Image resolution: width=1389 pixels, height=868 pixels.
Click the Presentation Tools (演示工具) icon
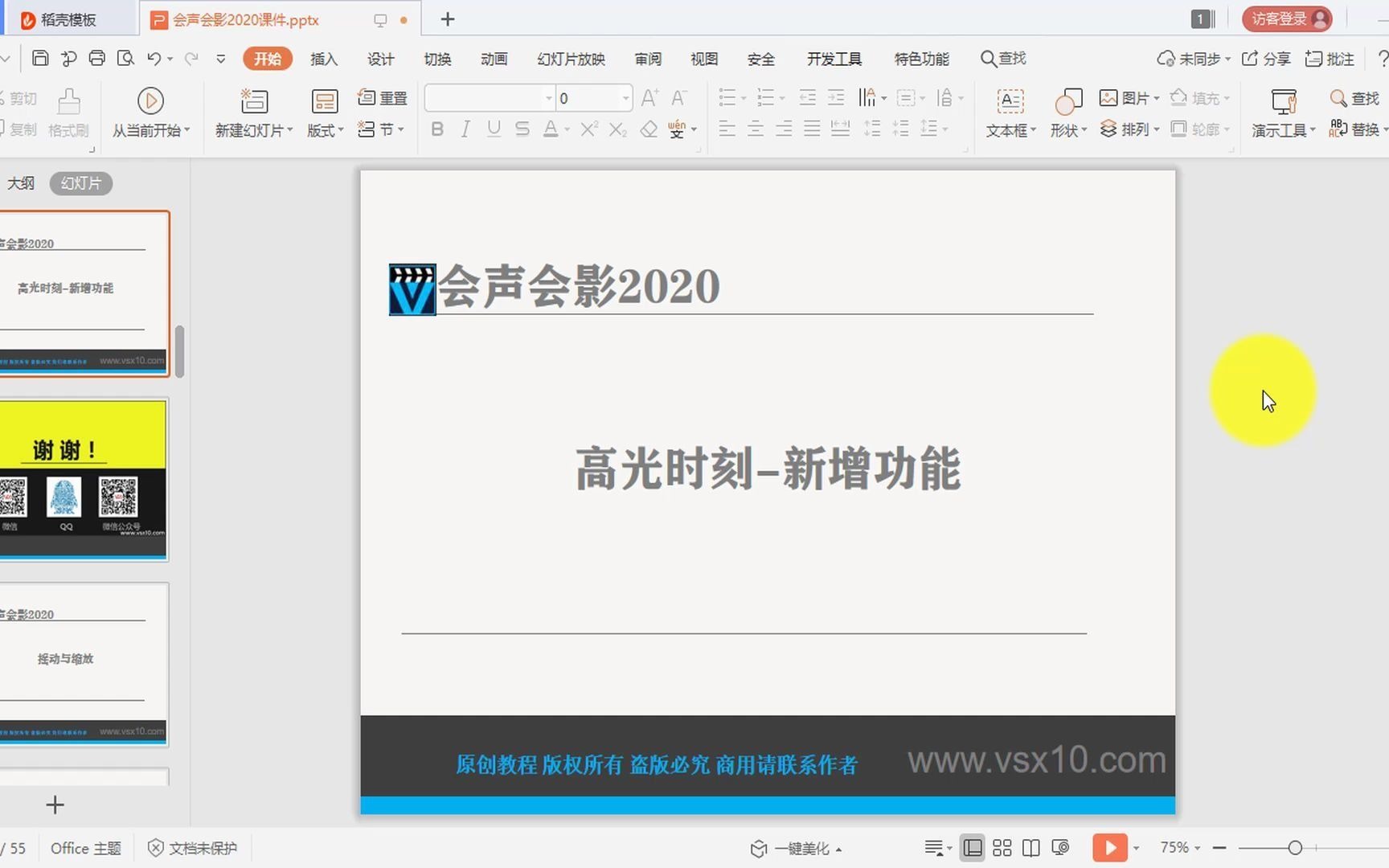(x=1284, y=101)
